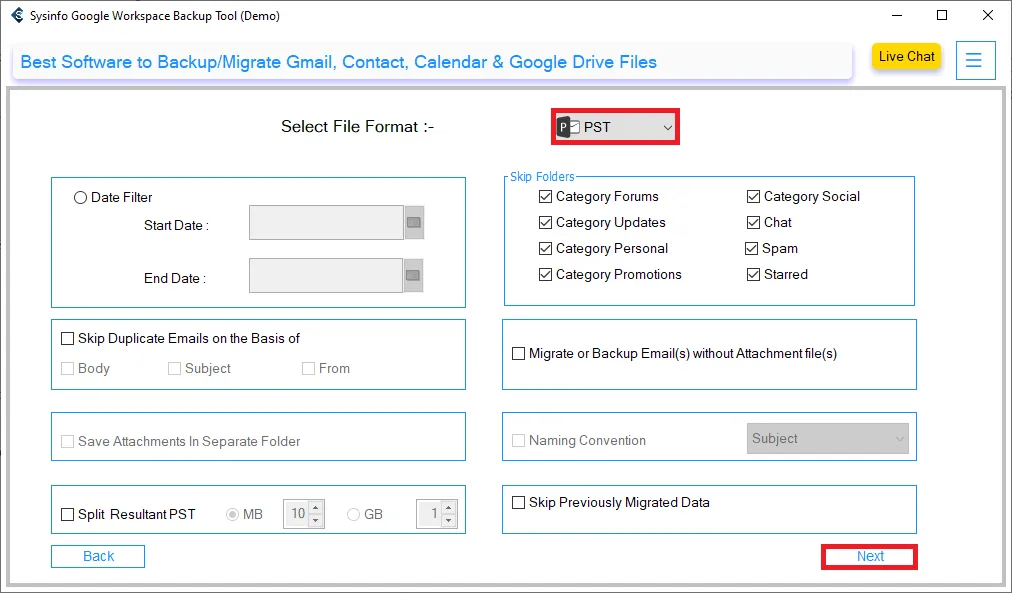
Task: Go Back to previous step
Action: pos(98,556)
